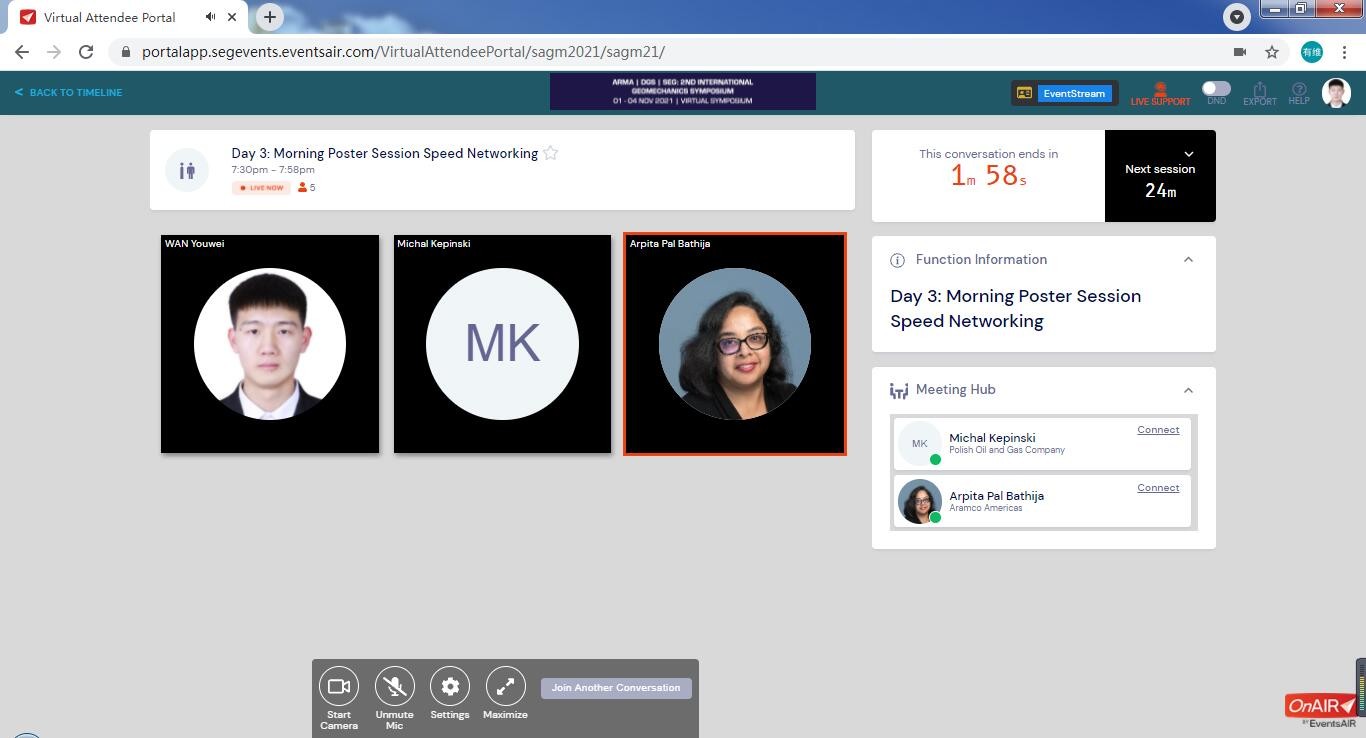Favorite the session with the star icon
Viewport: 1366px width, 738px height.
click(x=550, y=153)
